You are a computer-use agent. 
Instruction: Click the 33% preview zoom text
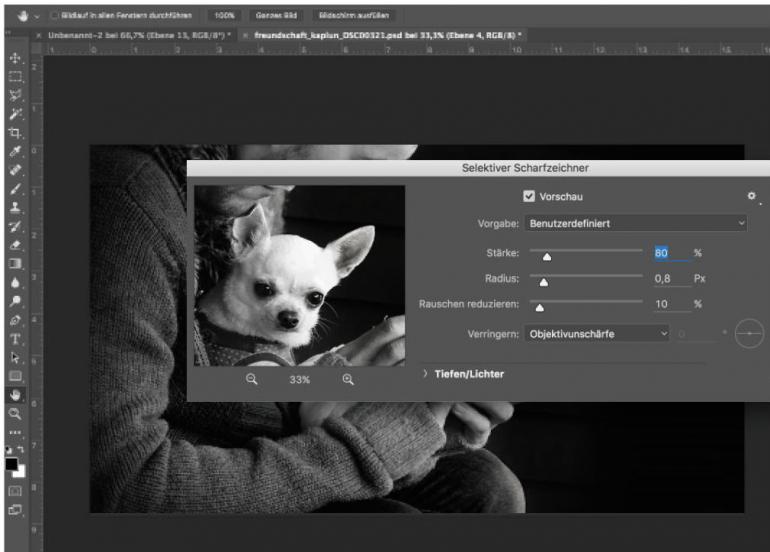(x=300, y=380)
